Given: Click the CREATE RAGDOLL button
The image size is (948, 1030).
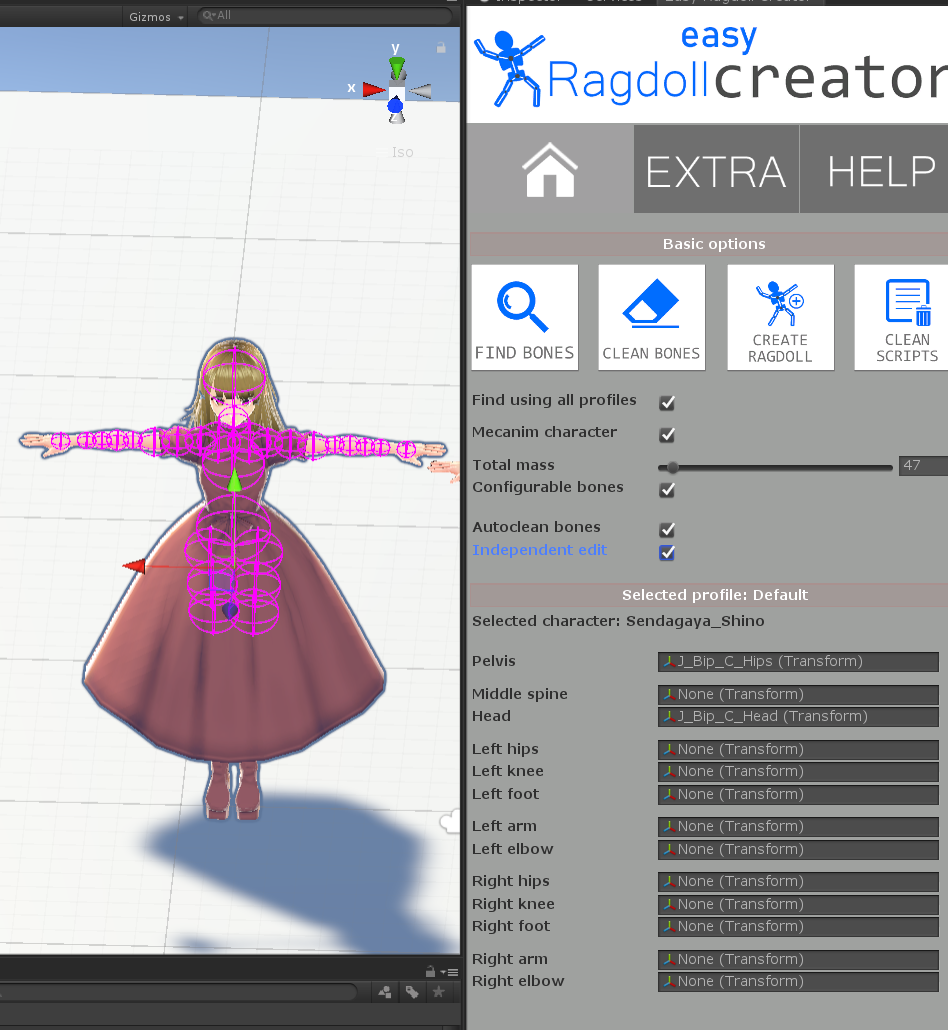Looking at the screenshot, I should [x=780, y=317].
